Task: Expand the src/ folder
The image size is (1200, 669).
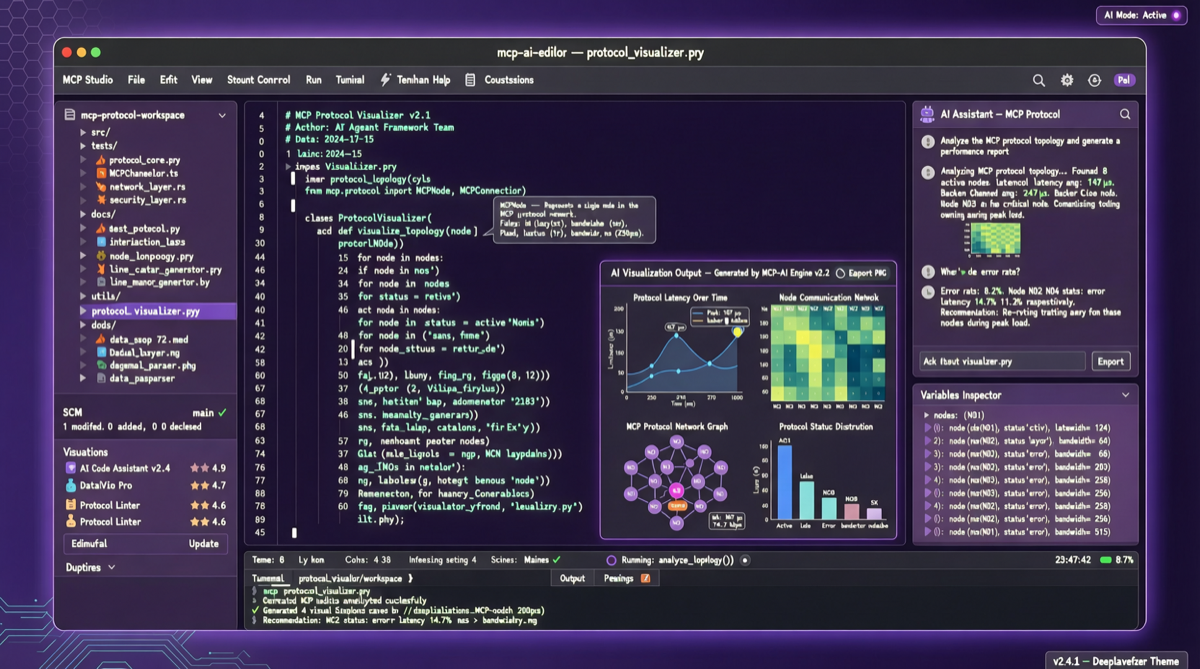Action: (83, 132)
